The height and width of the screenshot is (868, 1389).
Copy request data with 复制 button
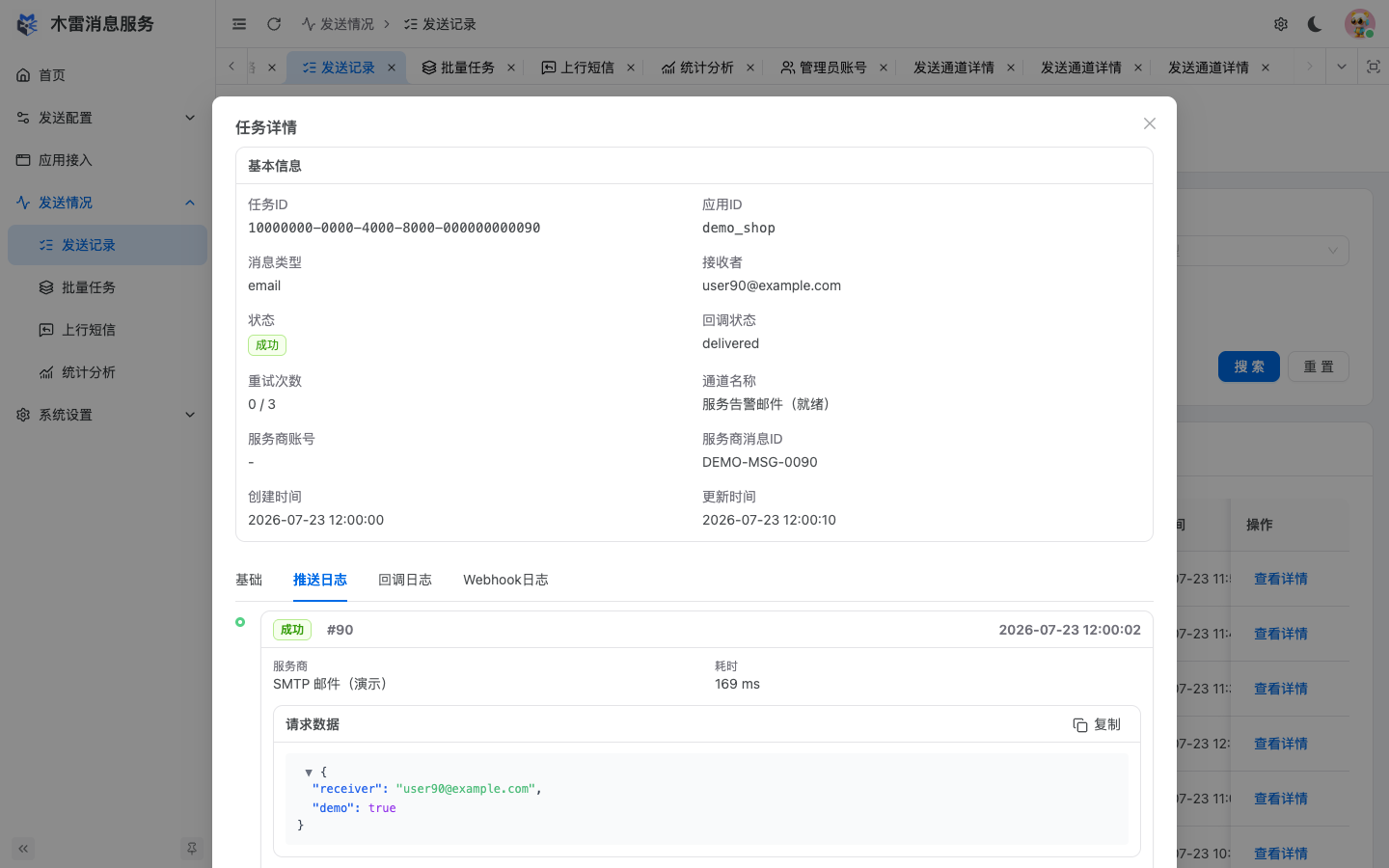coord(1097,724)
